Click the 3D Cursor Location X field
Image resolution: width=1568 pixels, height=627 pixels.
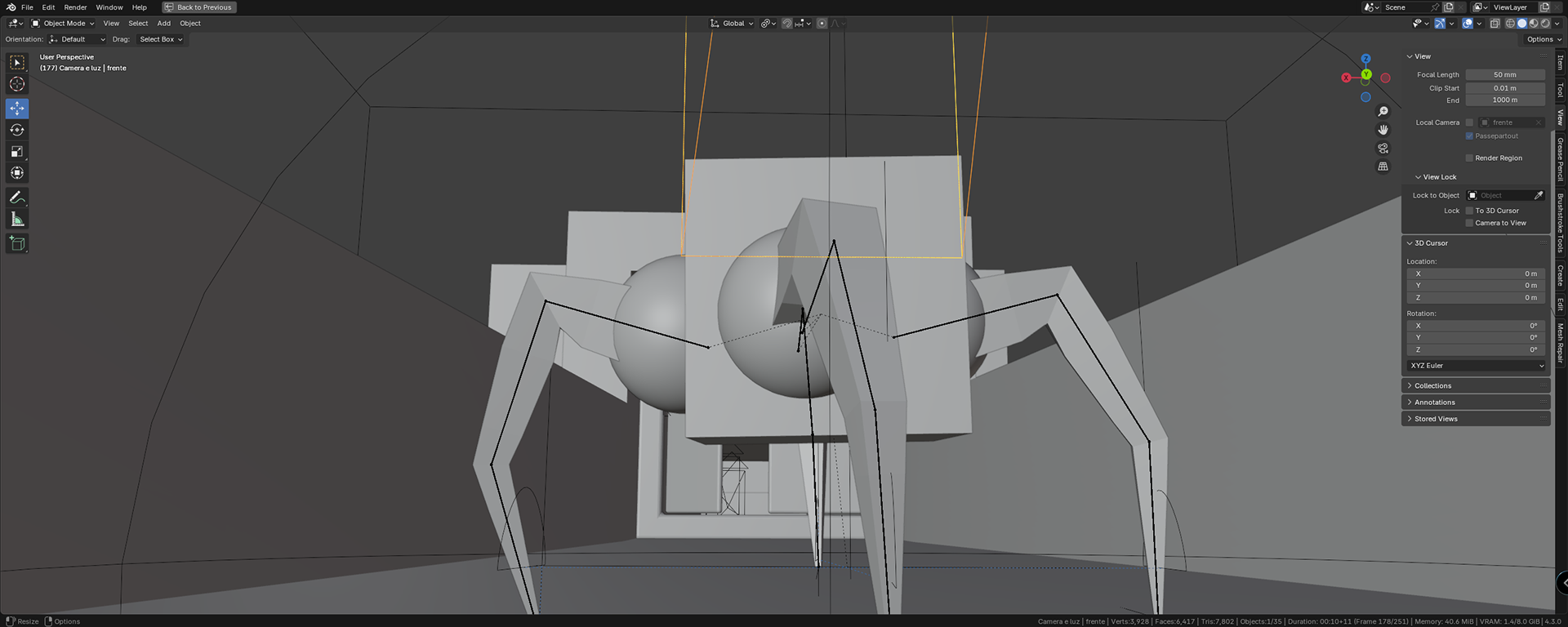pos(1477,273)
